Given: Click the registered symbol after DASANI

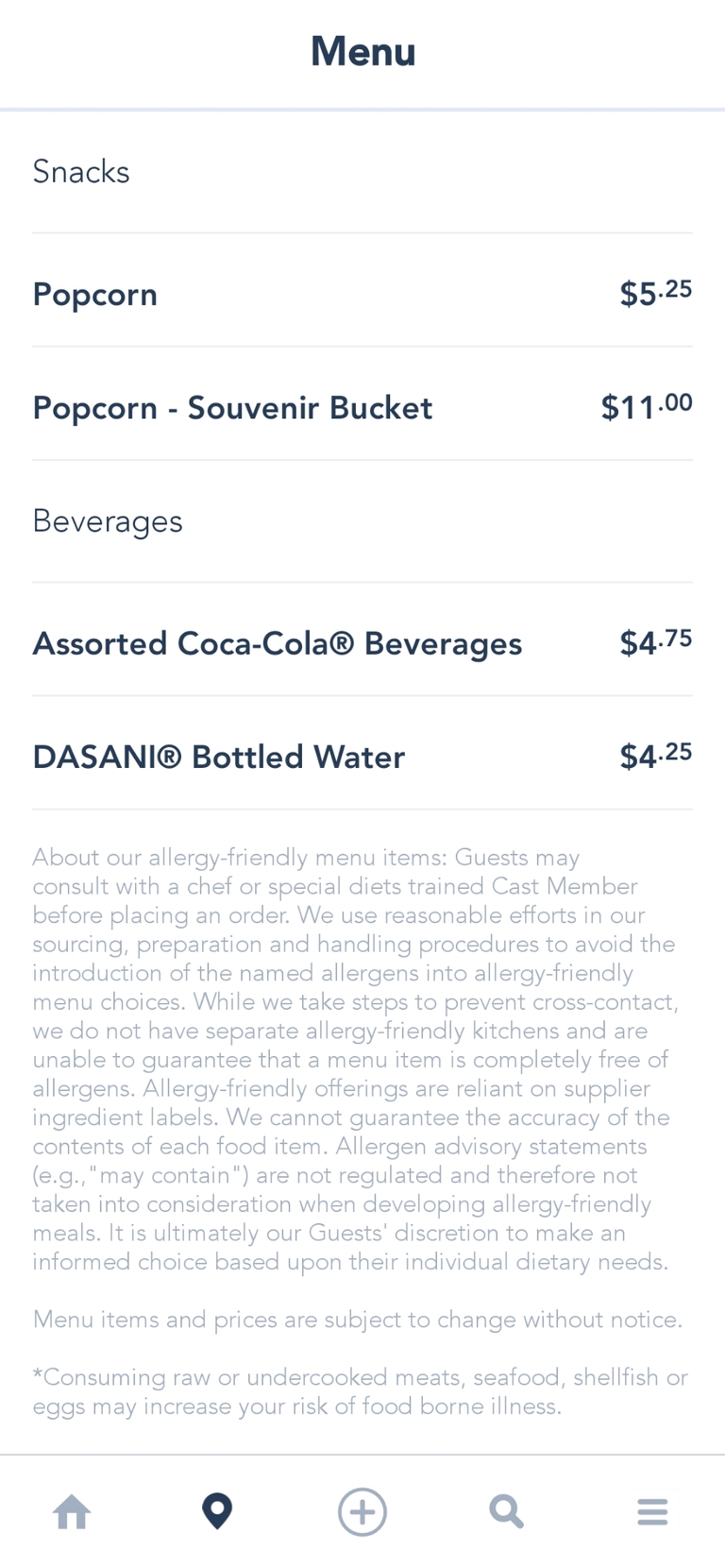Looking at the screenshot, I should (x=170, y=757).
